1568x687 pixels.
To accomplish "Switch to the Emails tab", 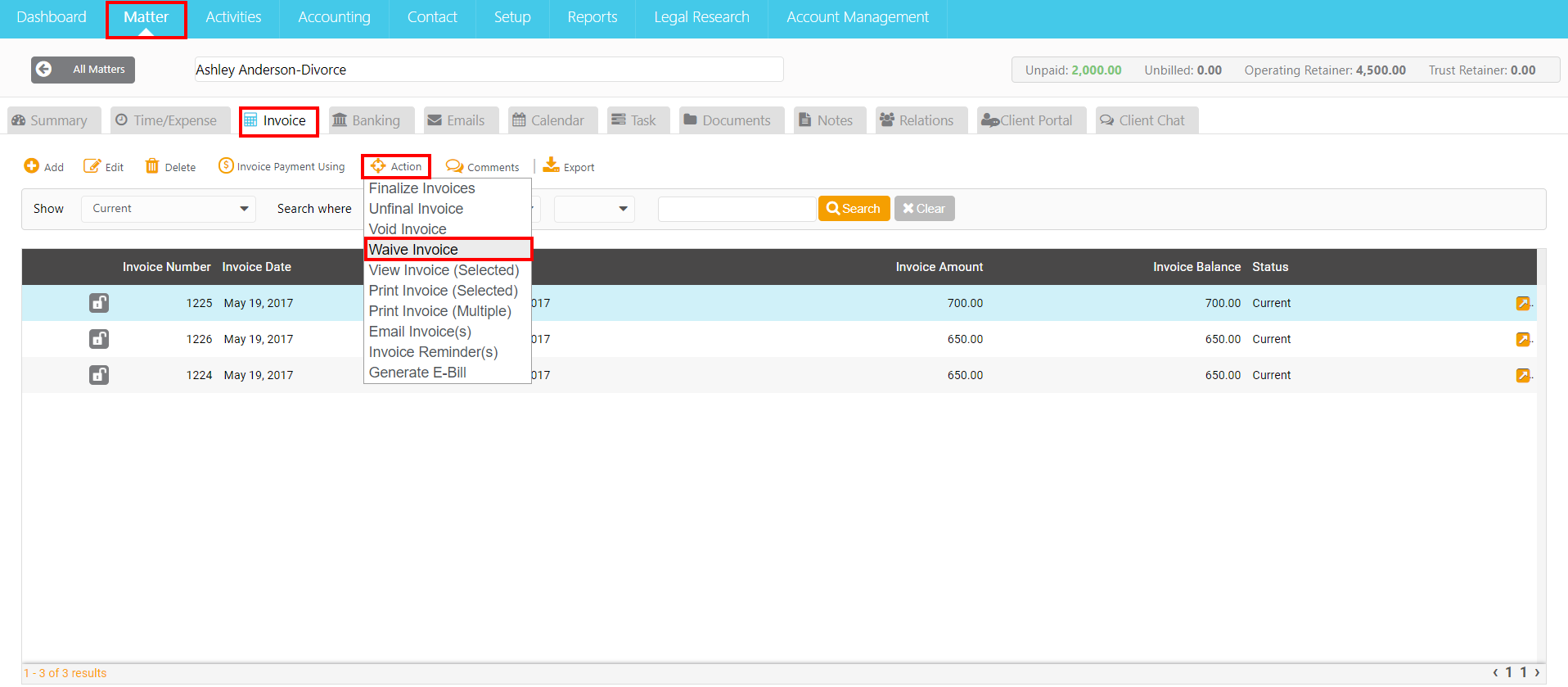I will [462, 120].
